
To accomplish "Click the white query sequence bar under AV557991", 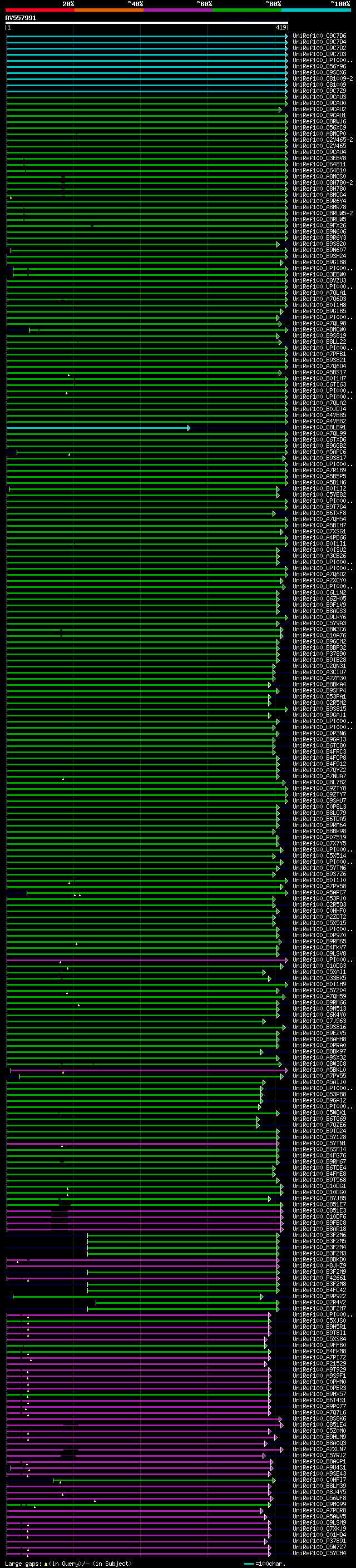I will tap(147, 23).
